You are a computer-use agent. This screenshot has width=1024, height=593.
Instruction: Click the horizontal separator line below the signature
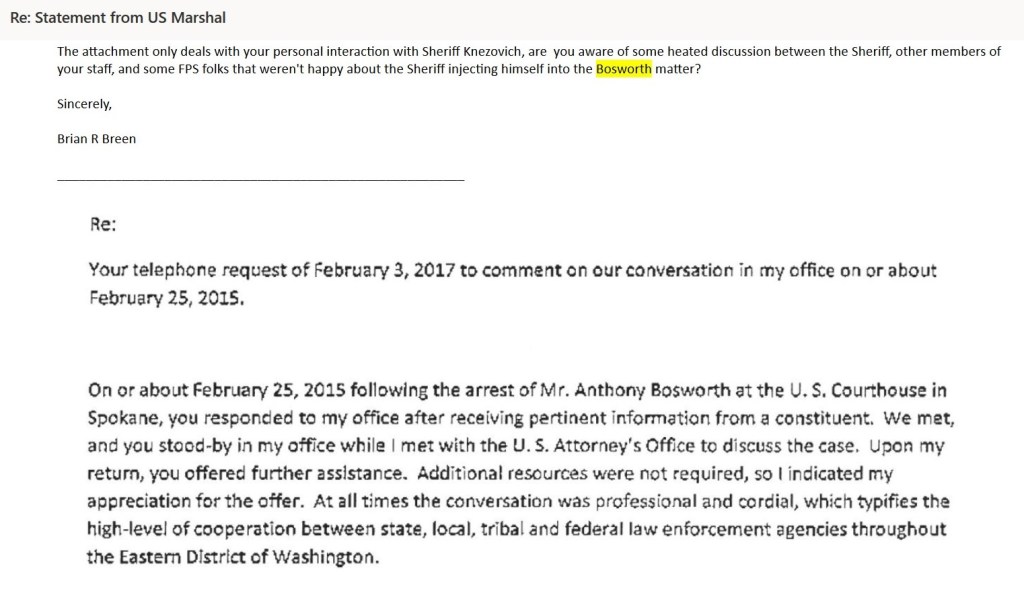tap(261, 180)
